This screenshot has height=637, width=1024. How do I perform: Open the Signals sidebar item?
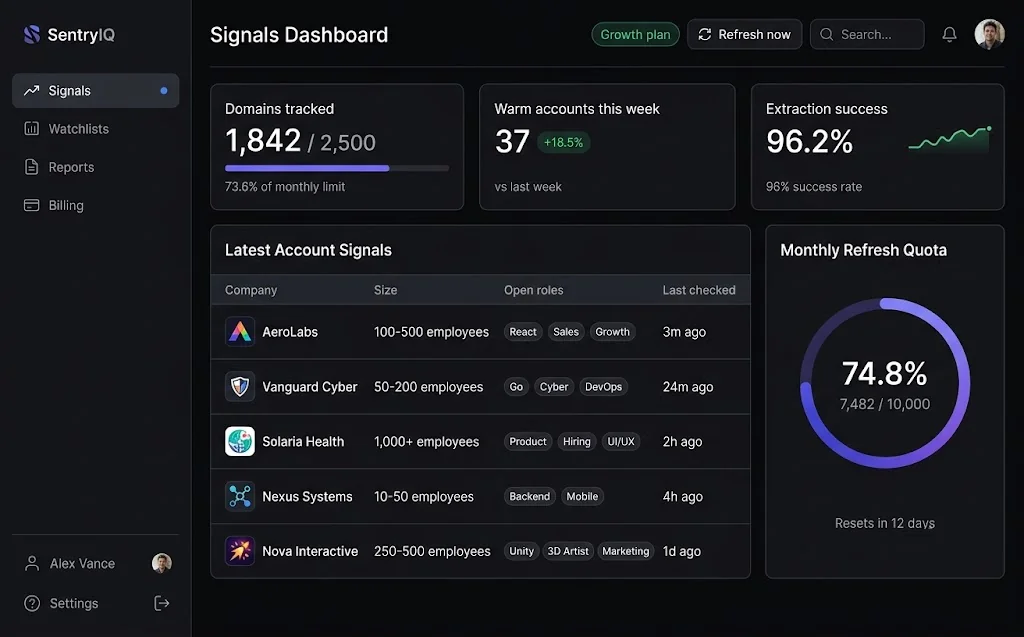click(95, 91)
